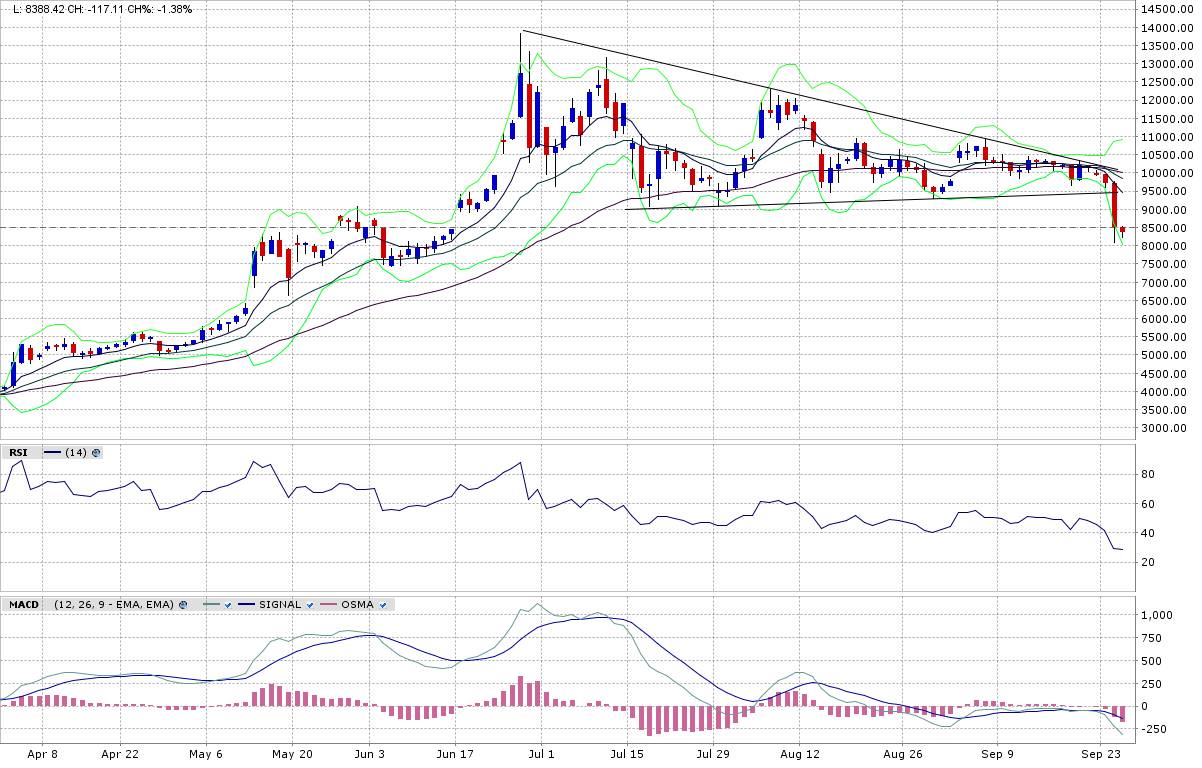Click the dashed current price line
Viewport: 1202px width, 768px height.
[x=600, y=228]
